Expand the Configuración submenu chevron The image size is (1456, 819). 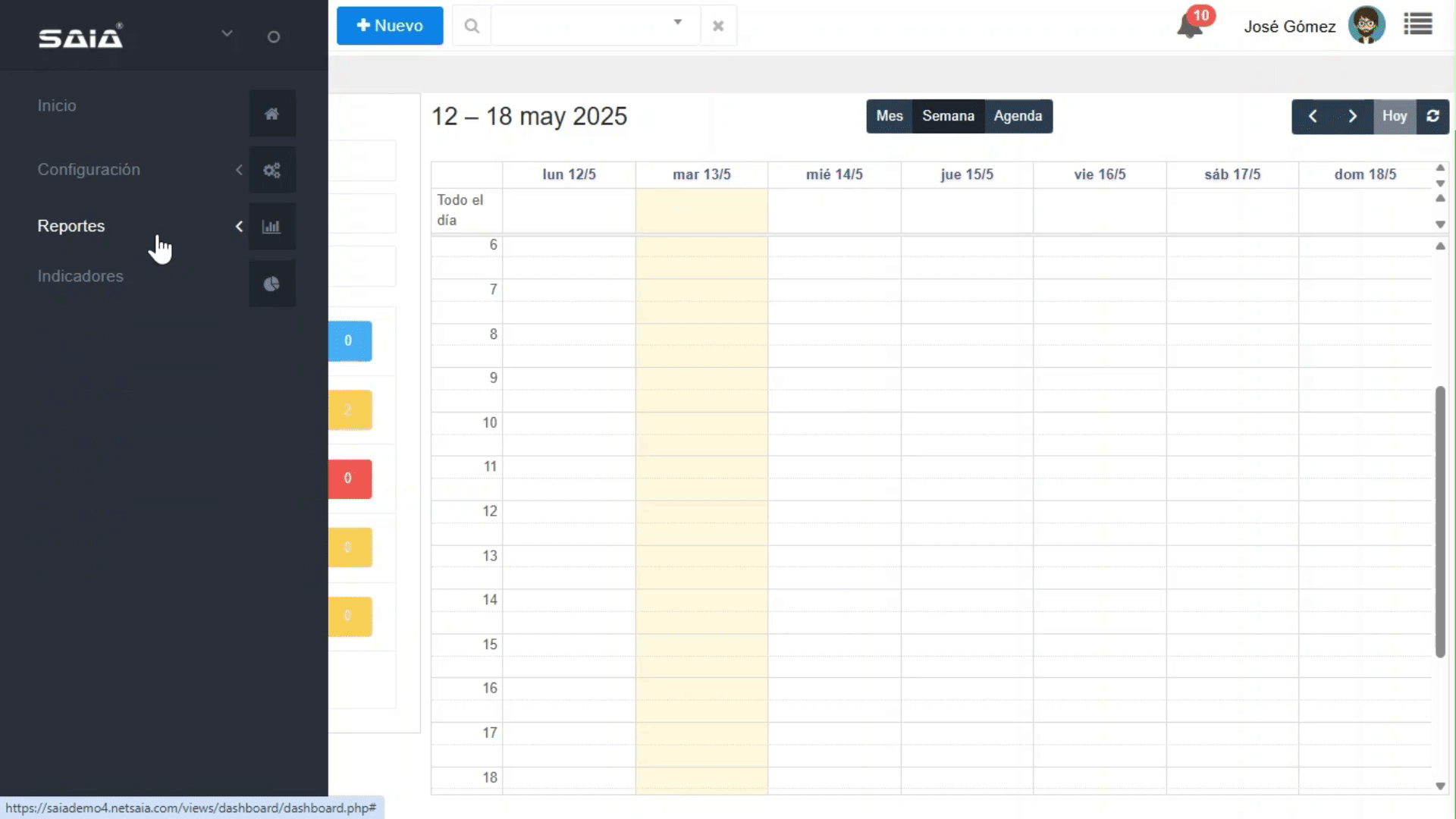point(239,170)
